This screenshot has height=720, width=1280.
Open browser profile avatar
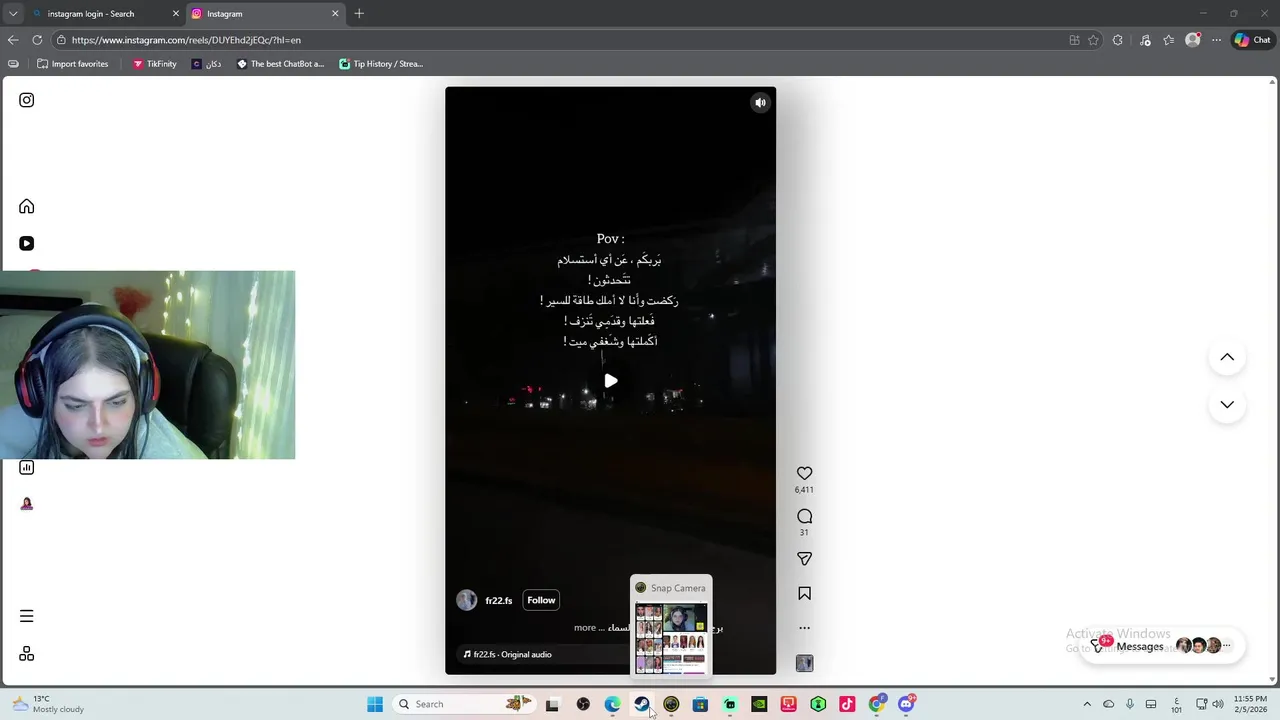click(x=1192, y=40)
